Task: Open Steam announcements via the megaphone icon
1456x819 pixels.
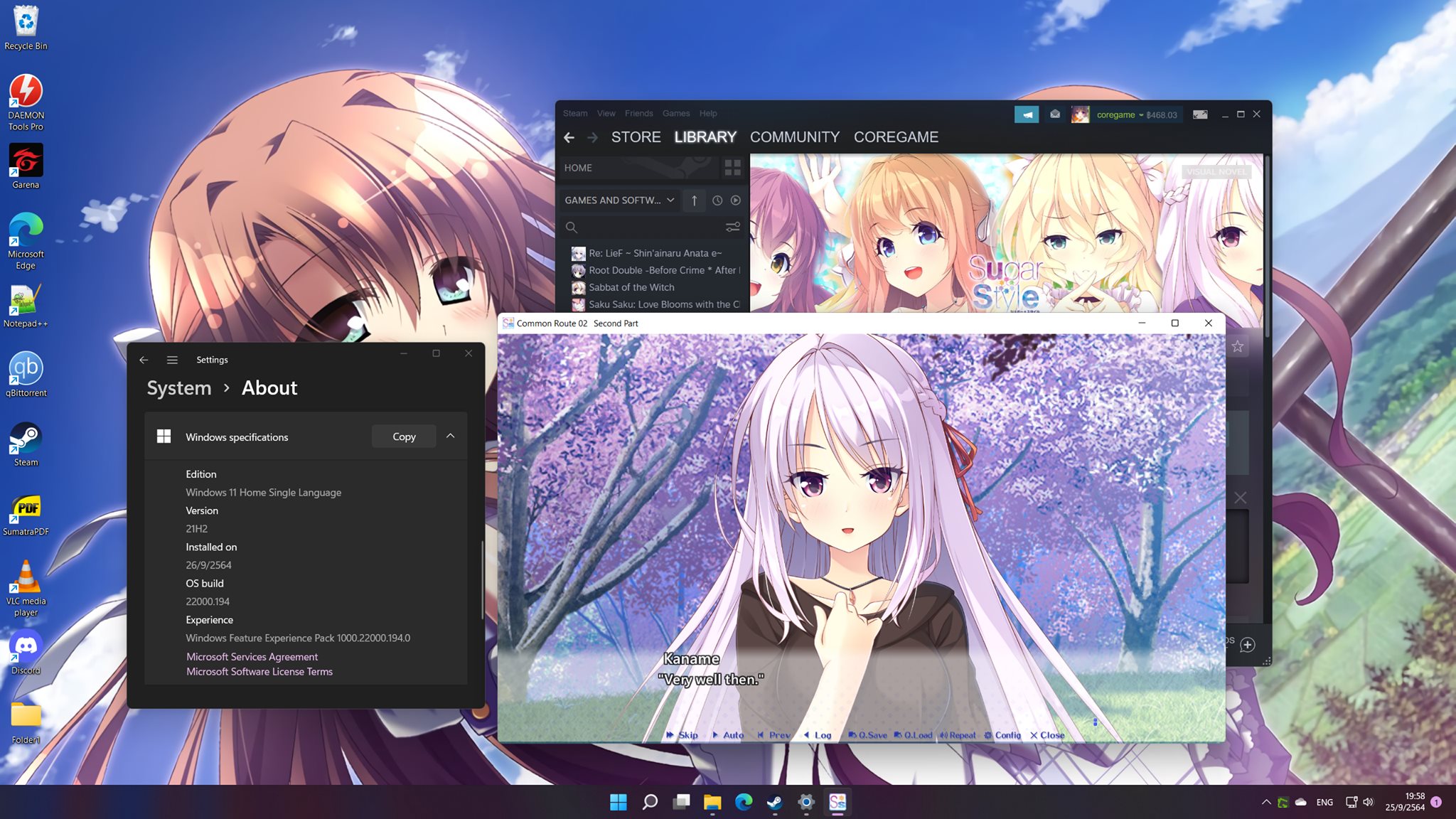Action: (x=1027, y=114)
